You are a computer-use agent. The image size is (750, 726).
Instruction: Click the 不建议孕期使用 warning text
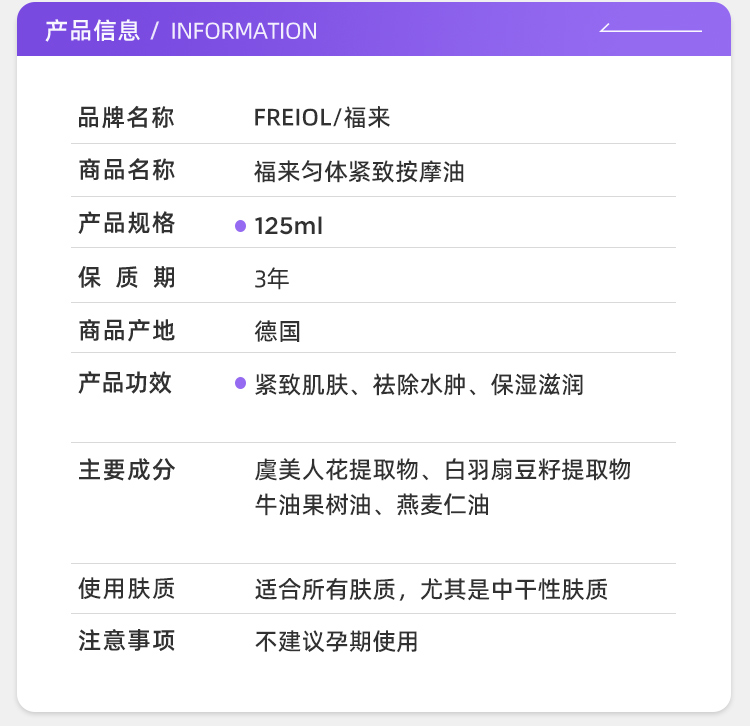pos(336,641)
